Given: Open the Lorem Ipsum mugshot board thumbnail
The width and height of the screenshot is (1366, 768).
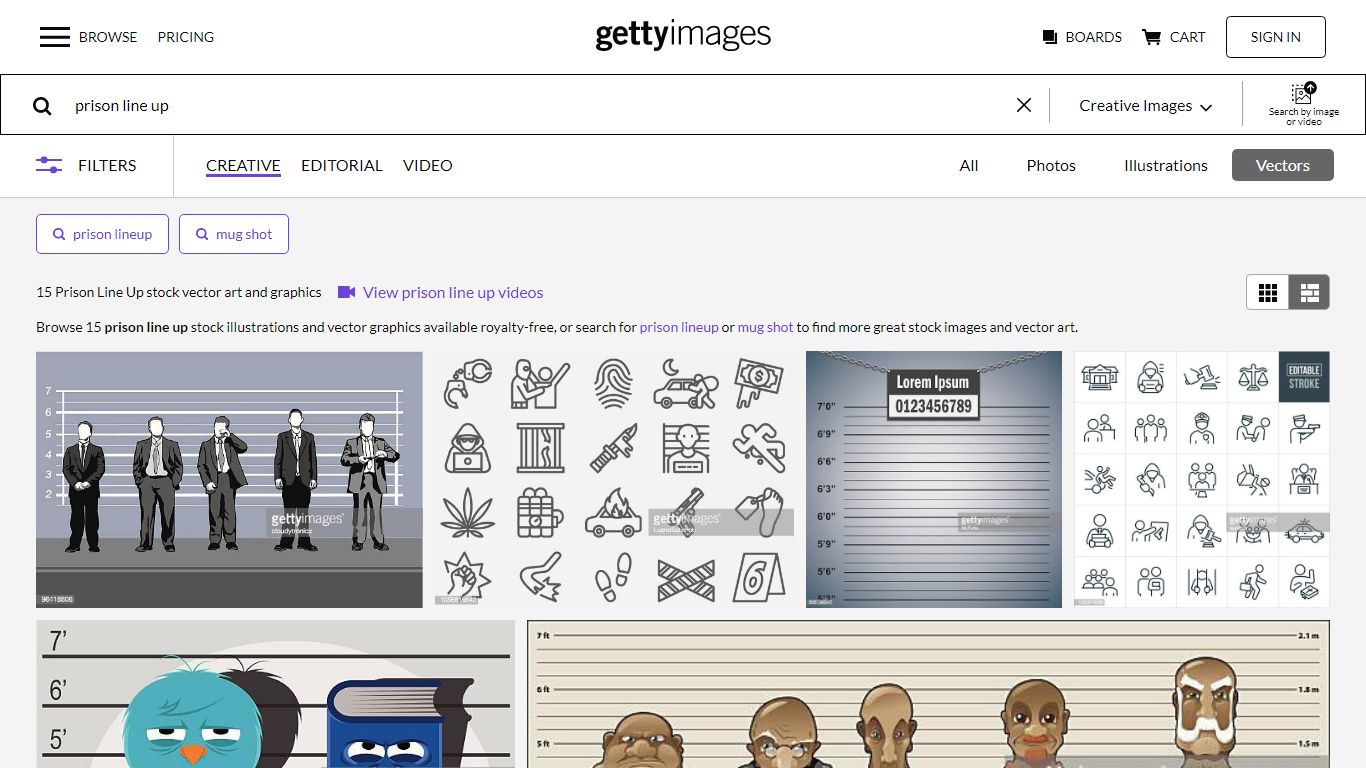Looking at the screenshot, I should (x=934, y=480).
